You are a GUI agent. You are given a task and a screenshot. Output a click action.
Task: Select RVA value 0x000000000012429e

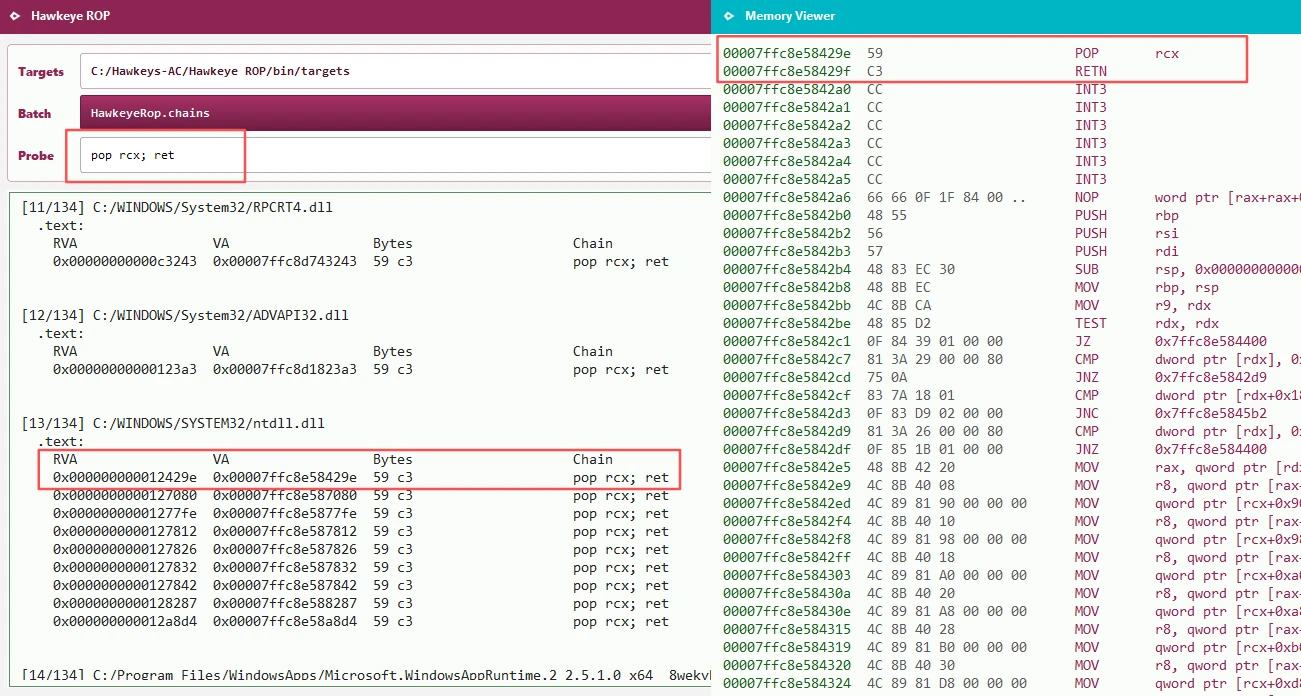pyautogui.click(x=125, y=478)
